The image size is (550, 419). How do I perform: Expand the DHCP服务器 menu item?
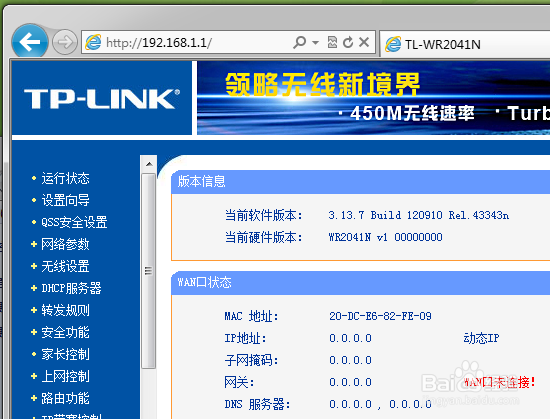coord(71,288)
